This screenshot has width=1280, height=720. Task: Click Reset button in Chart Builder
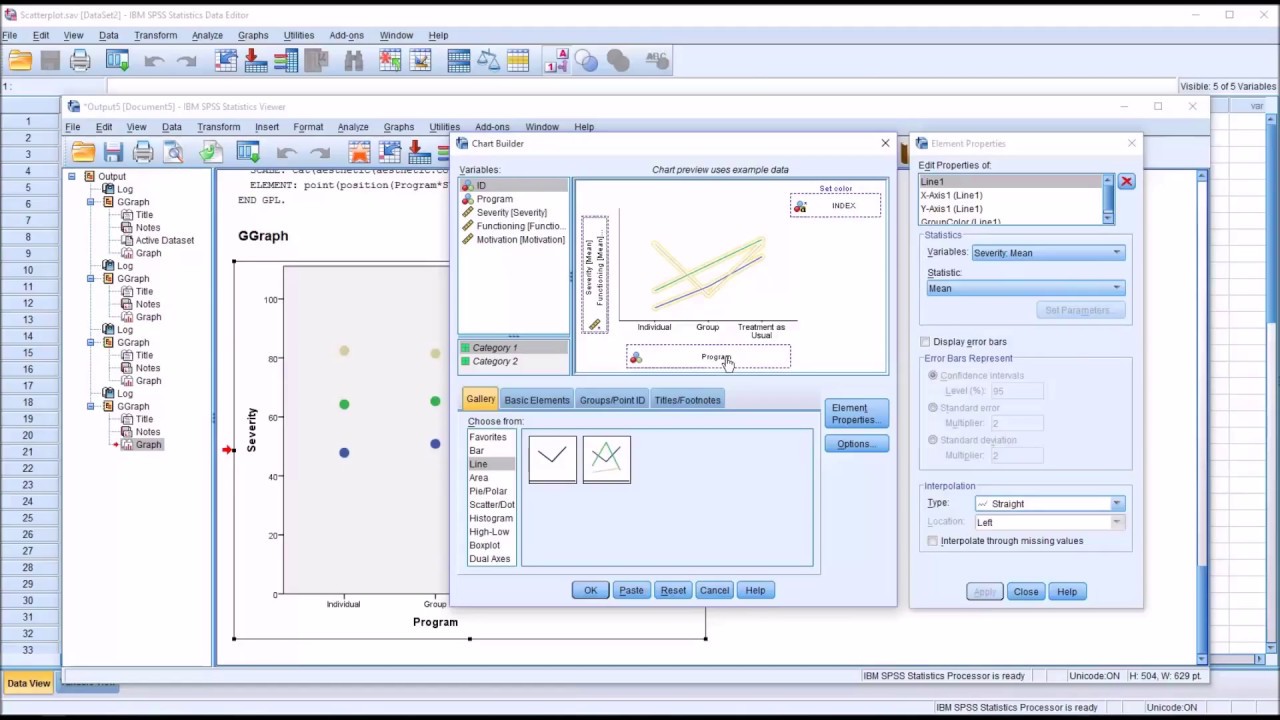coord(673,590)
